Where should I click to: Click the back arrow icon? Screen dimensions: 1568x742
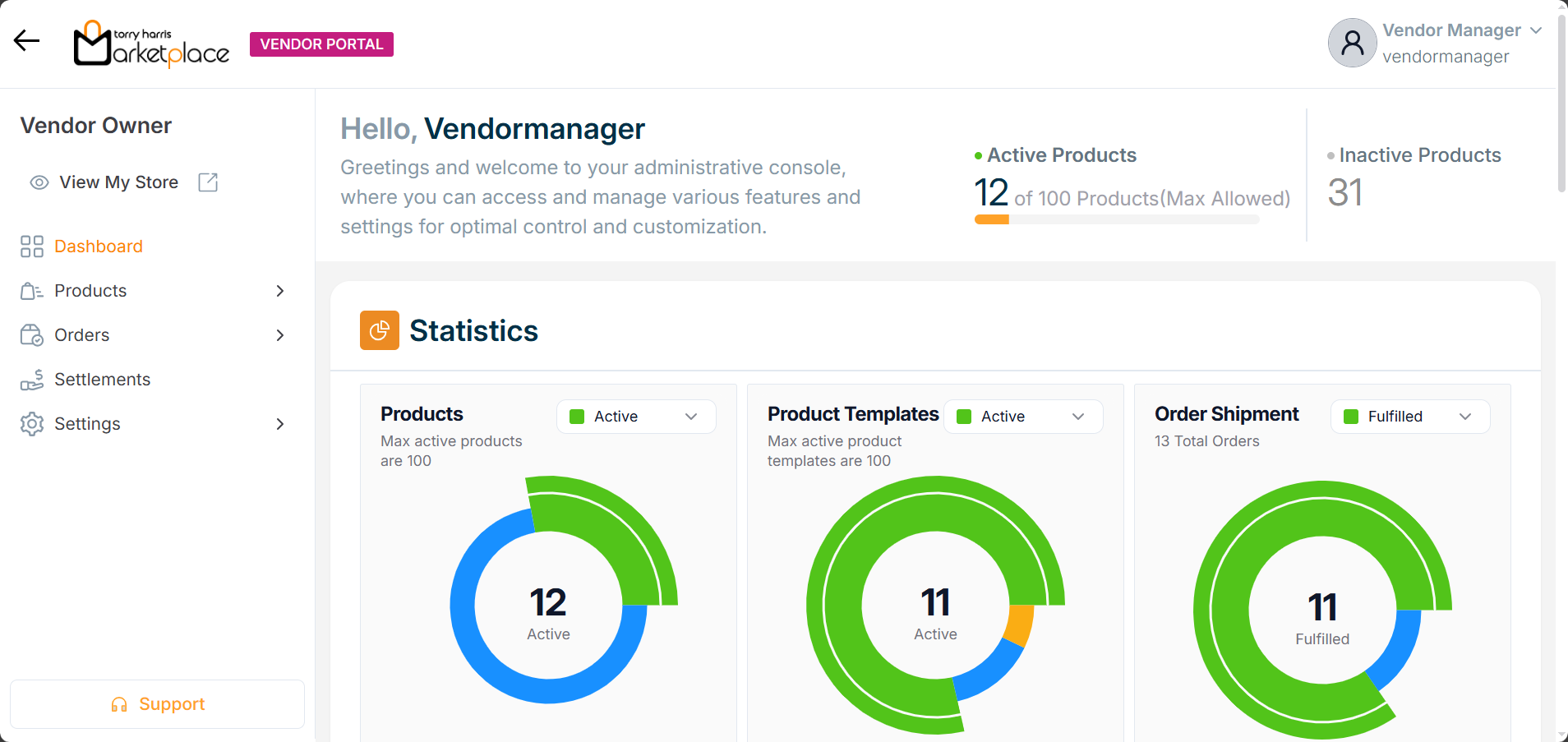pos(26,40)
